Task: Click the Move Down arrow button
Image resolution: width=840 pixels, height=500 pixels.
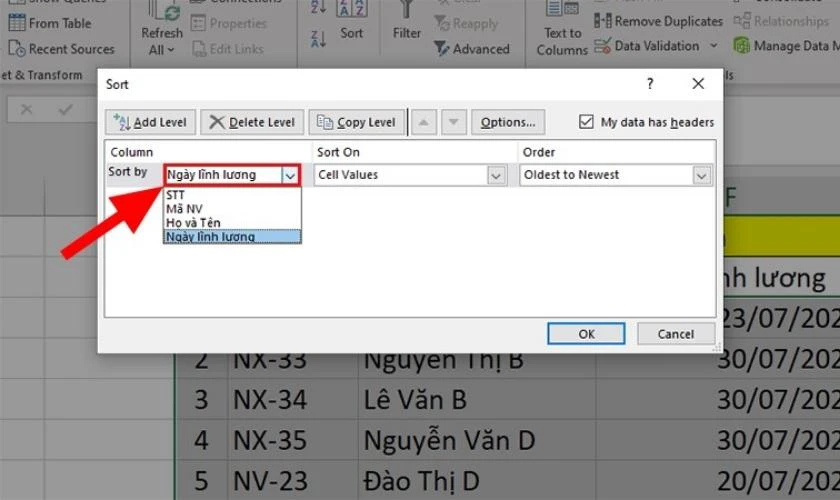Action: [x=454, y=122]
